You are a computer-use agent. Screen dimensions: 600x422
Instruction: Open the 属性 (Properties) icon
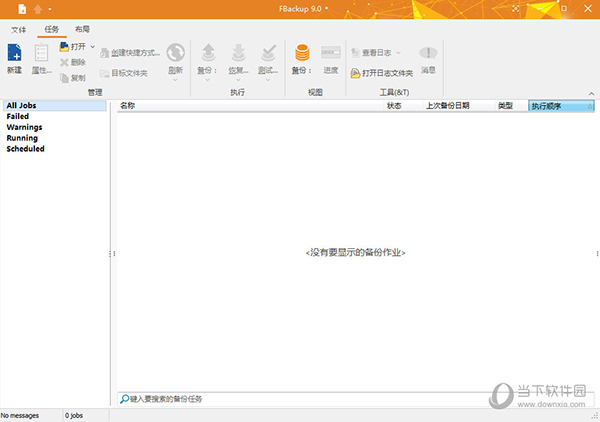(41, 52)
